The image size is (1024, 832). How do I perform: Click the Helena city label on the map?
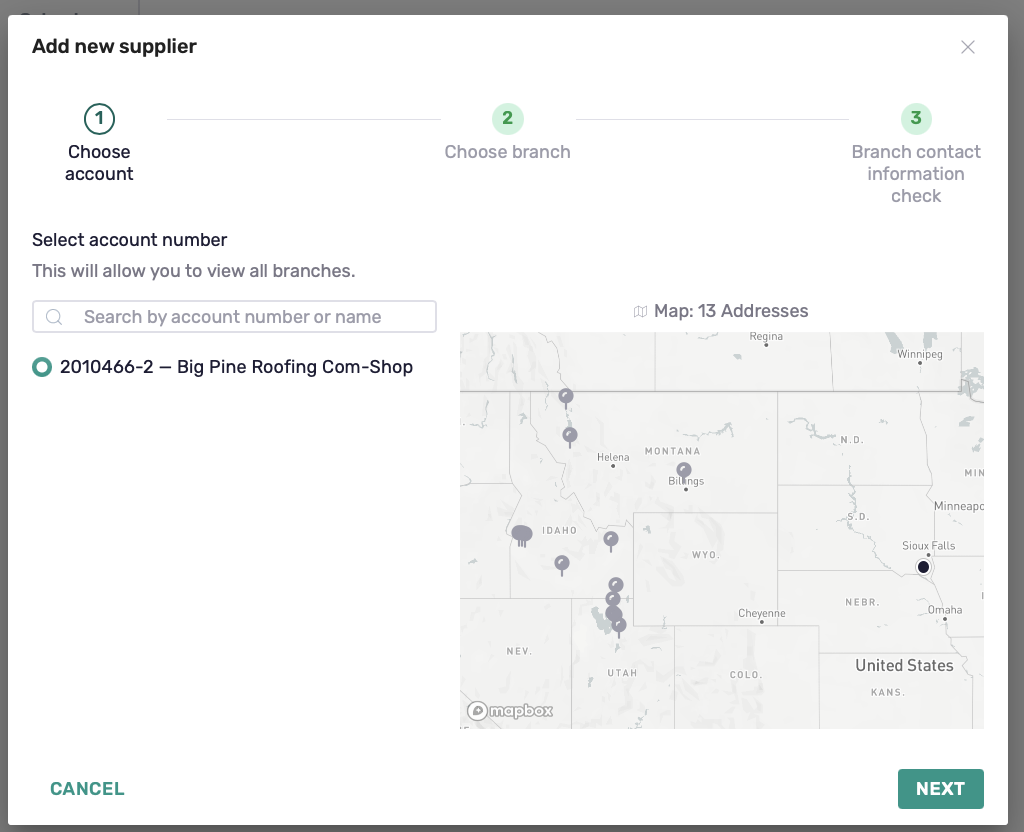[x=613, y=457]
